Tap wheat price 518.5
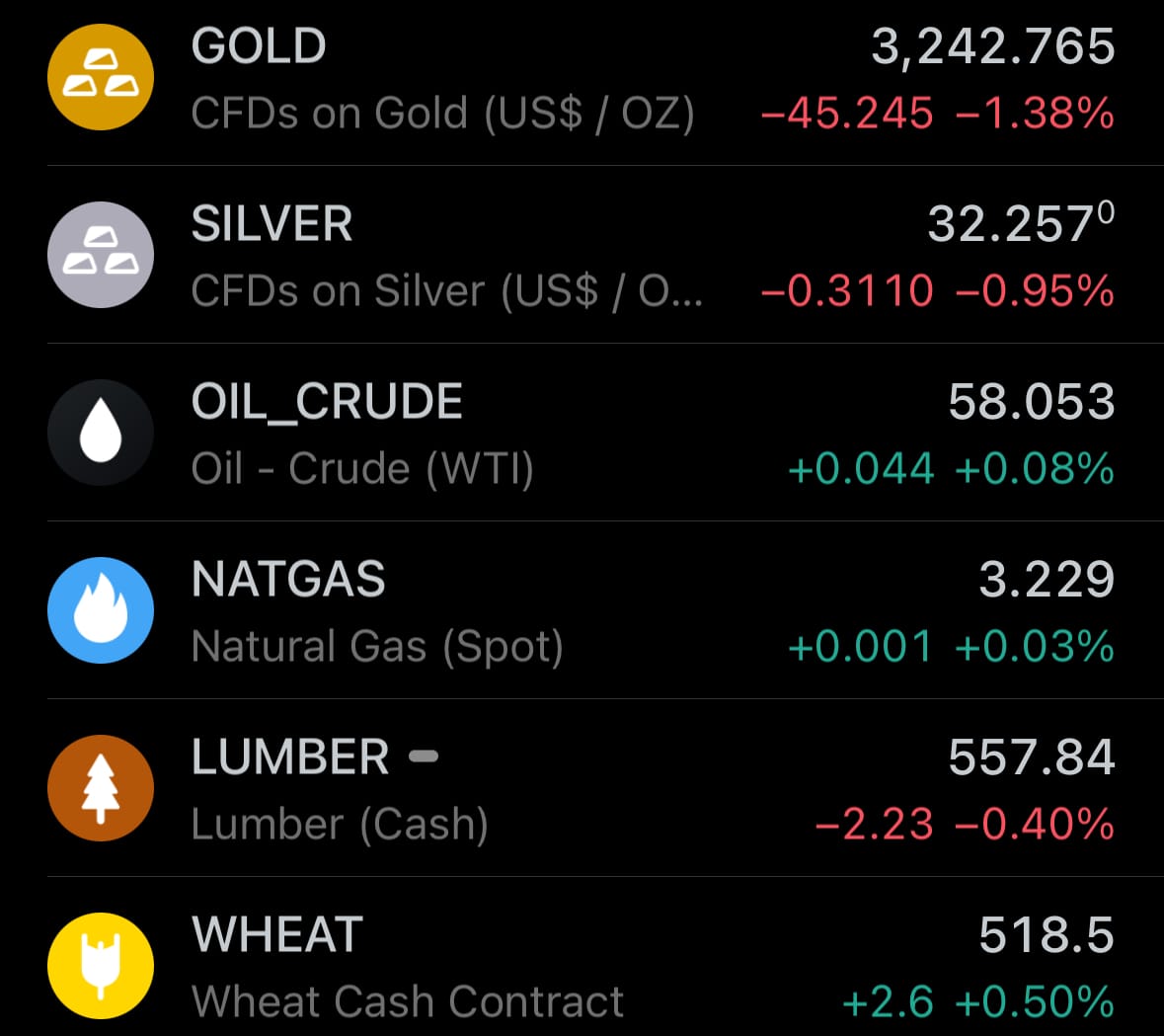The height and width of the screenshot is (1036, 1164). tap(1047, 934)
